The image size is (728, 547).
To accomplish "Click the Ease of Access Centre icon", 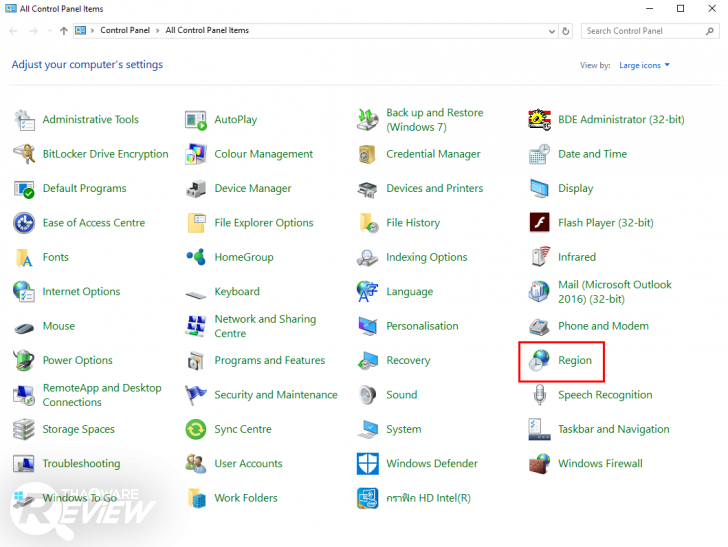I will [x=24, y=223].
